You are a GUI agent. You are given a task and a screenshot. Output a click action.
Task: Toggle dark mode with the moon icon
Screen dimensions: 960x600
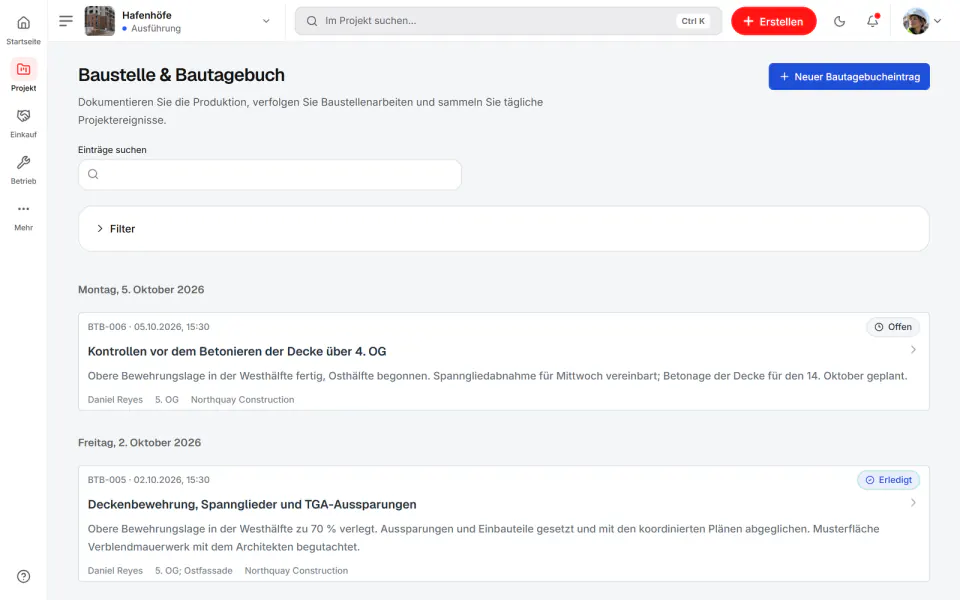pos(839,21)
